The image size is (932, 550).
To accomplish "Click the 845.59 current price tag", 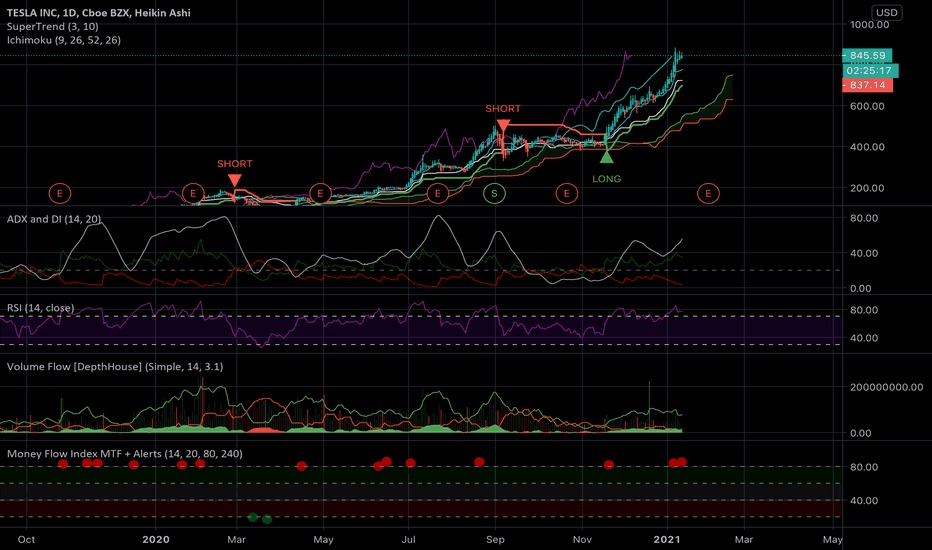I will point(867,55).
